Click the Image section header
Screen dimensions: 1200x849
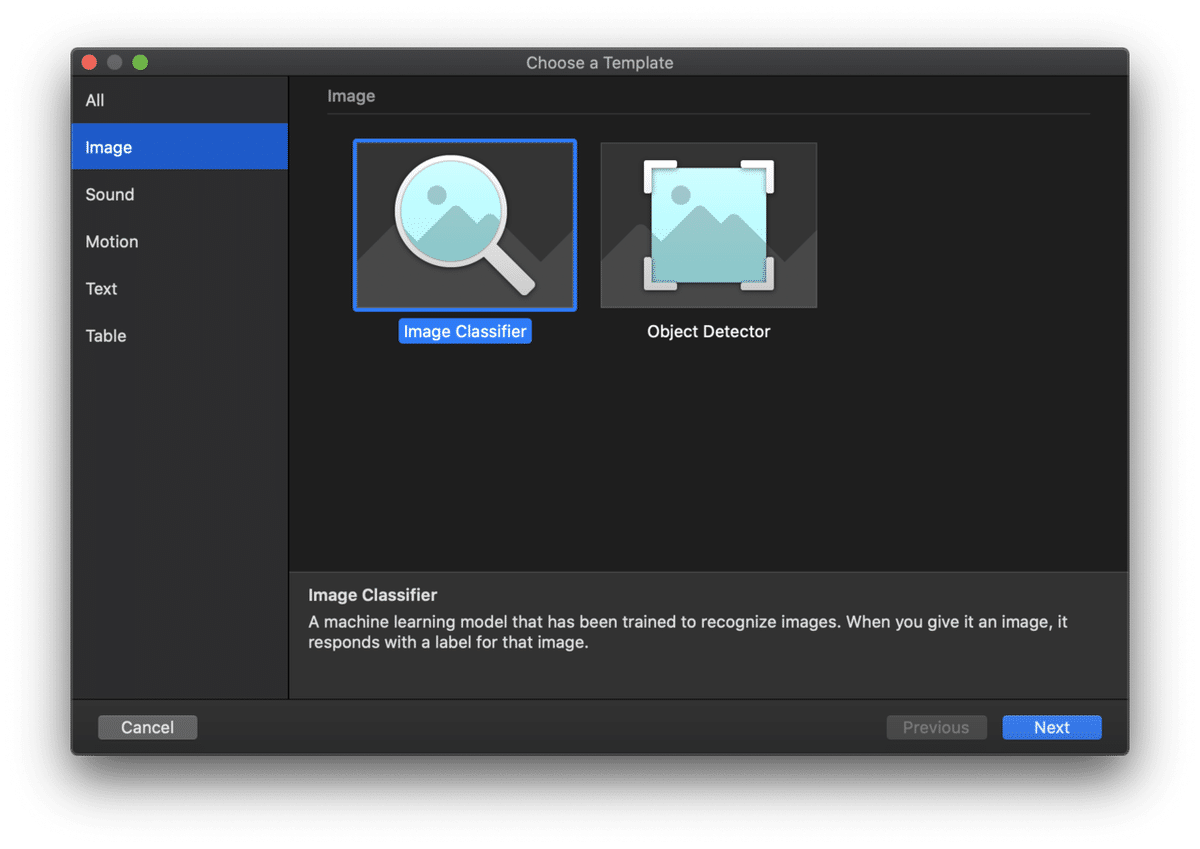351,96
